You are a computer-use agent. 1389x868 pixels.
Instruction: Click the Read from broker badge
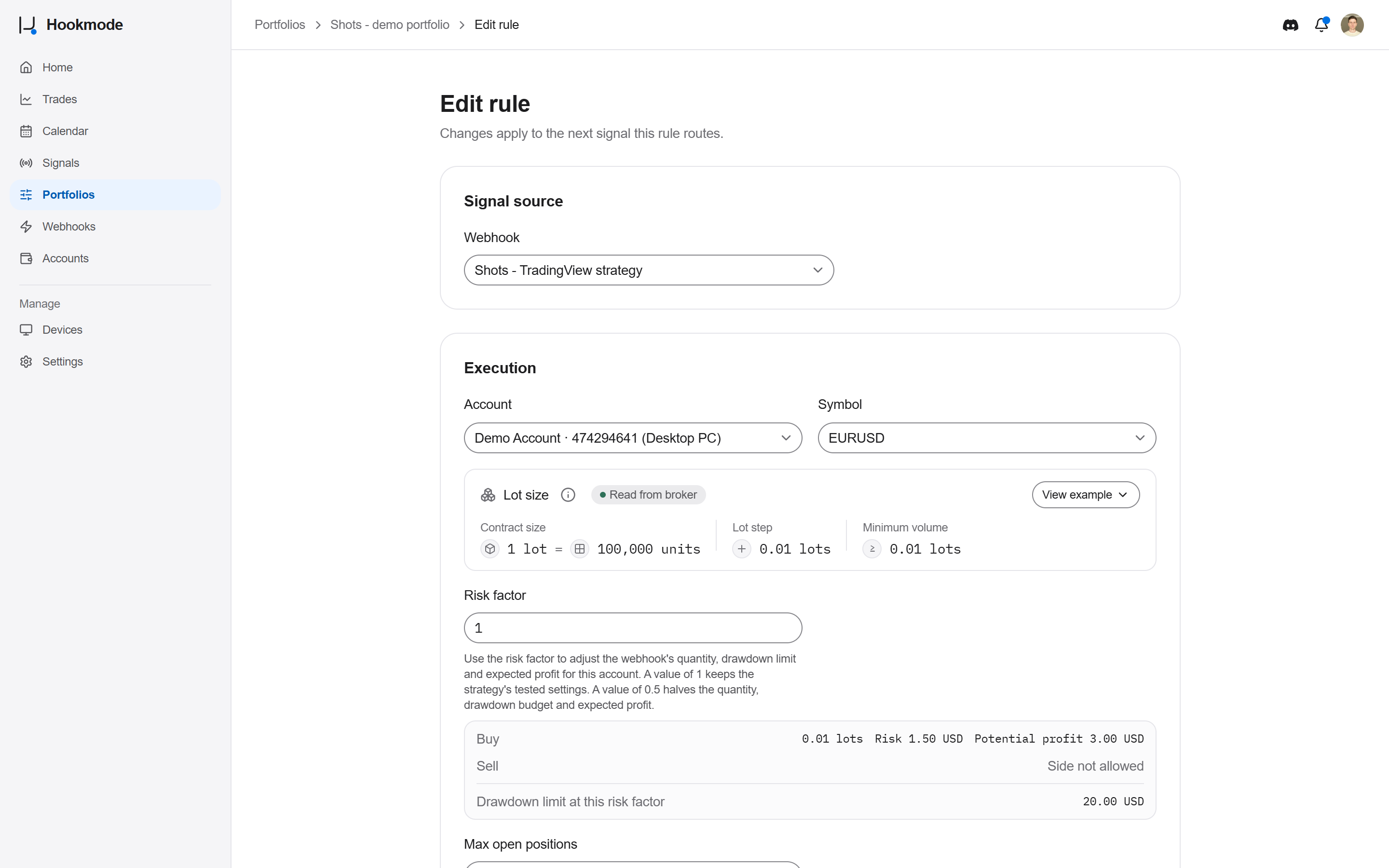point(648,495)
